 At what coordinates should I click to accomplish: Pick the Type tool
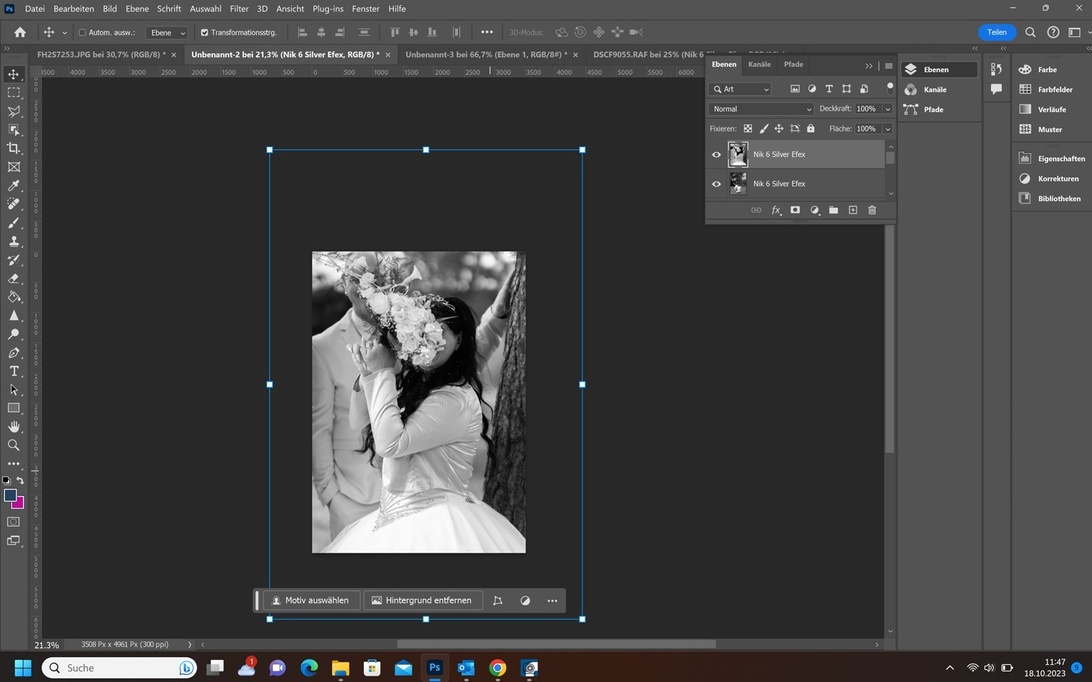pyautogui.click(x=14, y=371)
